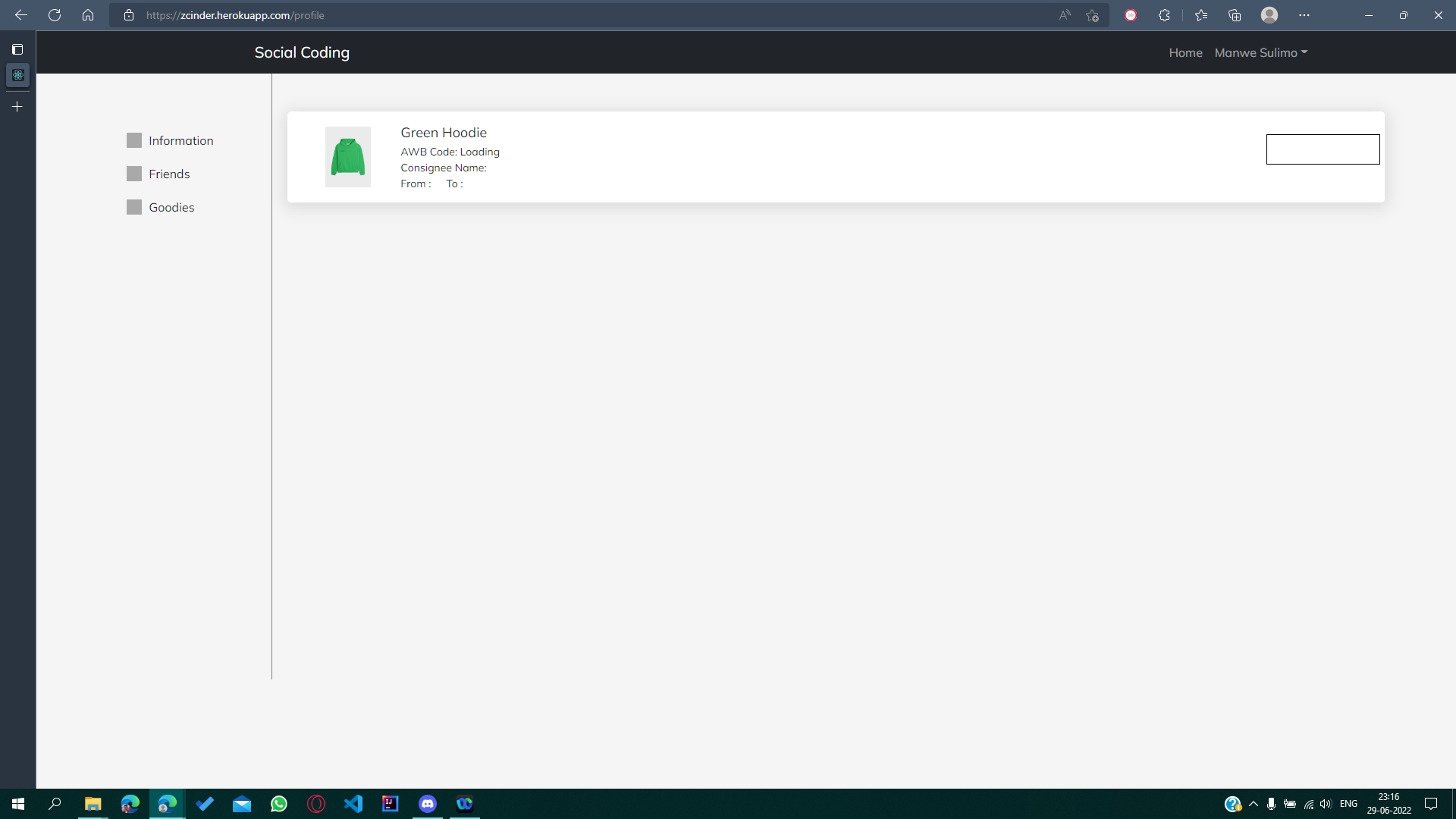Click the Read aloud icon
The width and height of the screenshot is (1456, 819).
tap(1065, 14)
